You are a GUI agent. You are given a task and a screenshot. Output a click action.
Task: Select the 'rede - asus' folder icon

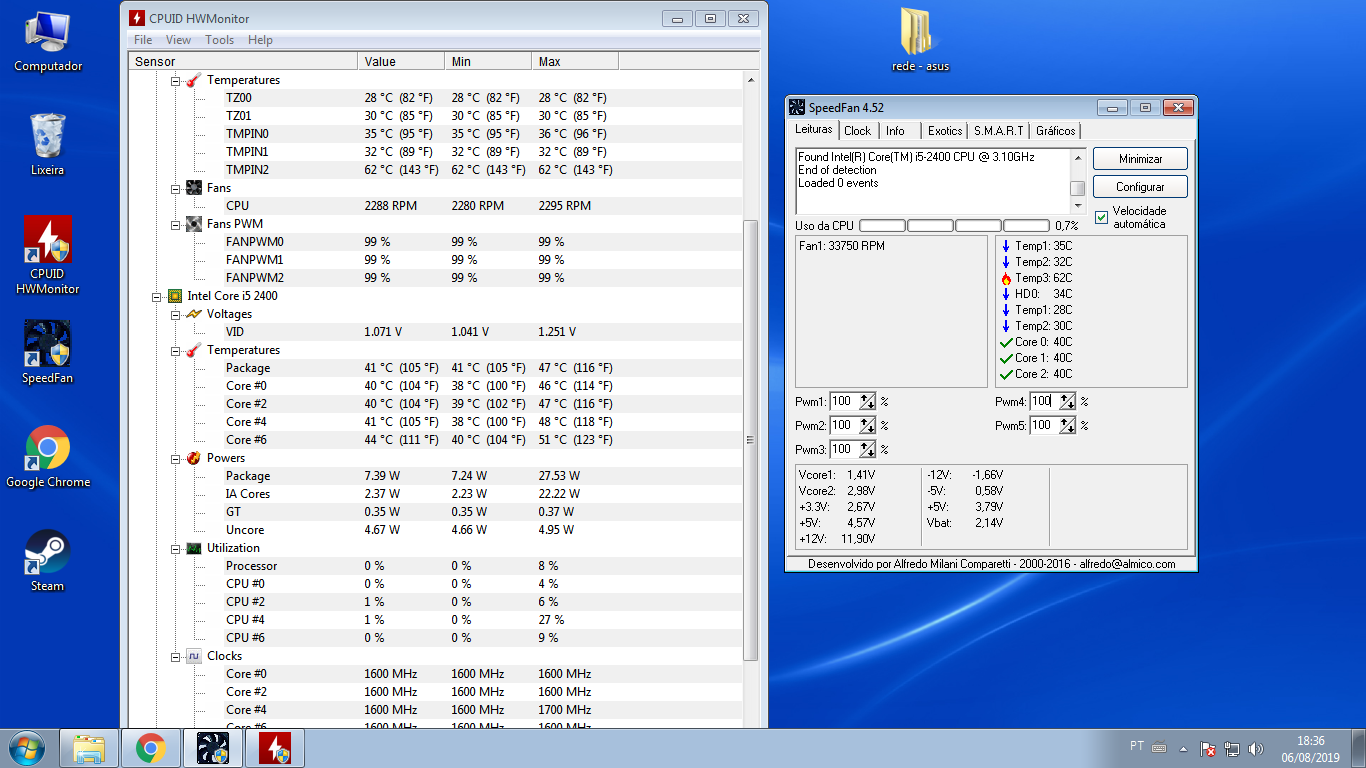pos(921,41)
